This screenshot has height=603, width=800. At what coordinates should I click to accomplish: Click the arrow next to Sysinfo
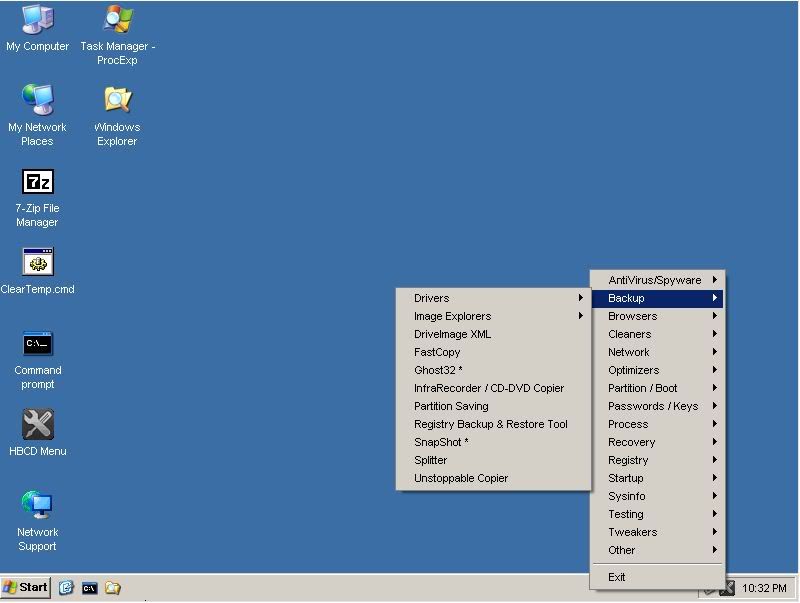pos(715,495)
